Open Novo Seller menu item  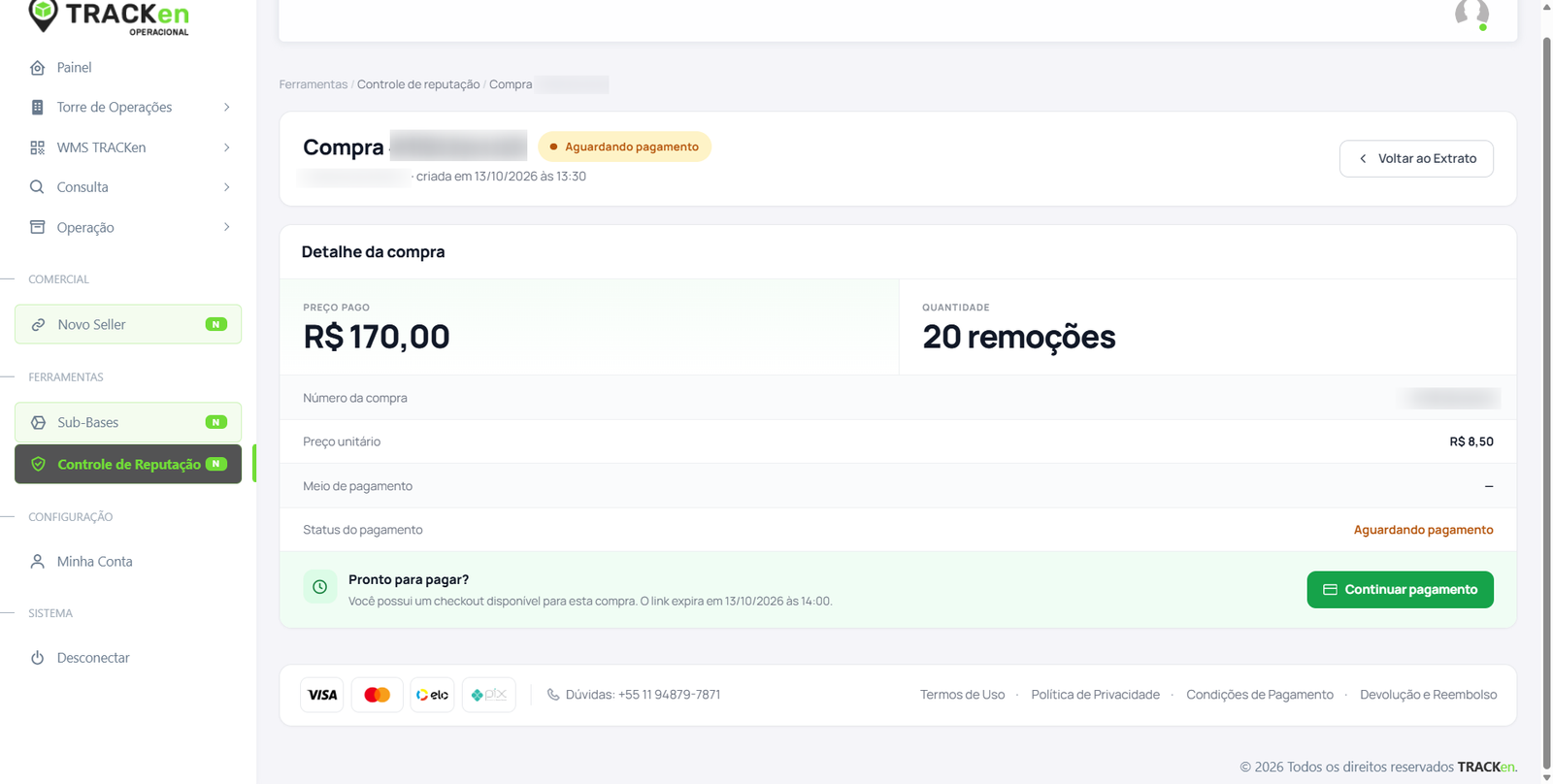pyautogui.click(x=128, y=325)
